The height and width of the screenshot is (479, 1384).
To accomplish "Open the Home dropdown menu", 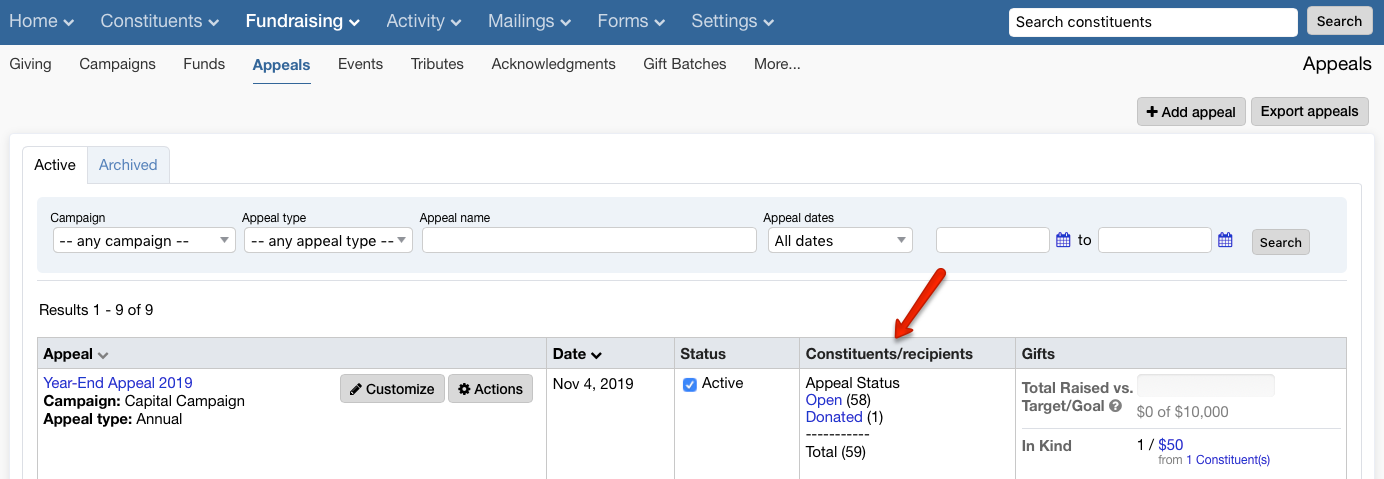I will pos(42,21).
